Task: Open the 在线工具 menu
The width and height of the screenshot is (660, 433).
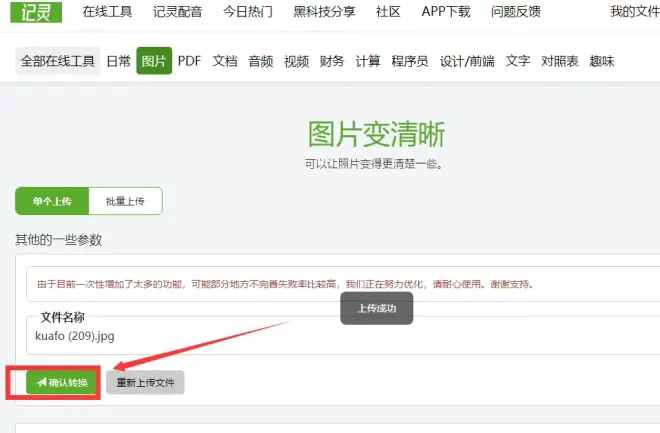Action: click(107, 12)
